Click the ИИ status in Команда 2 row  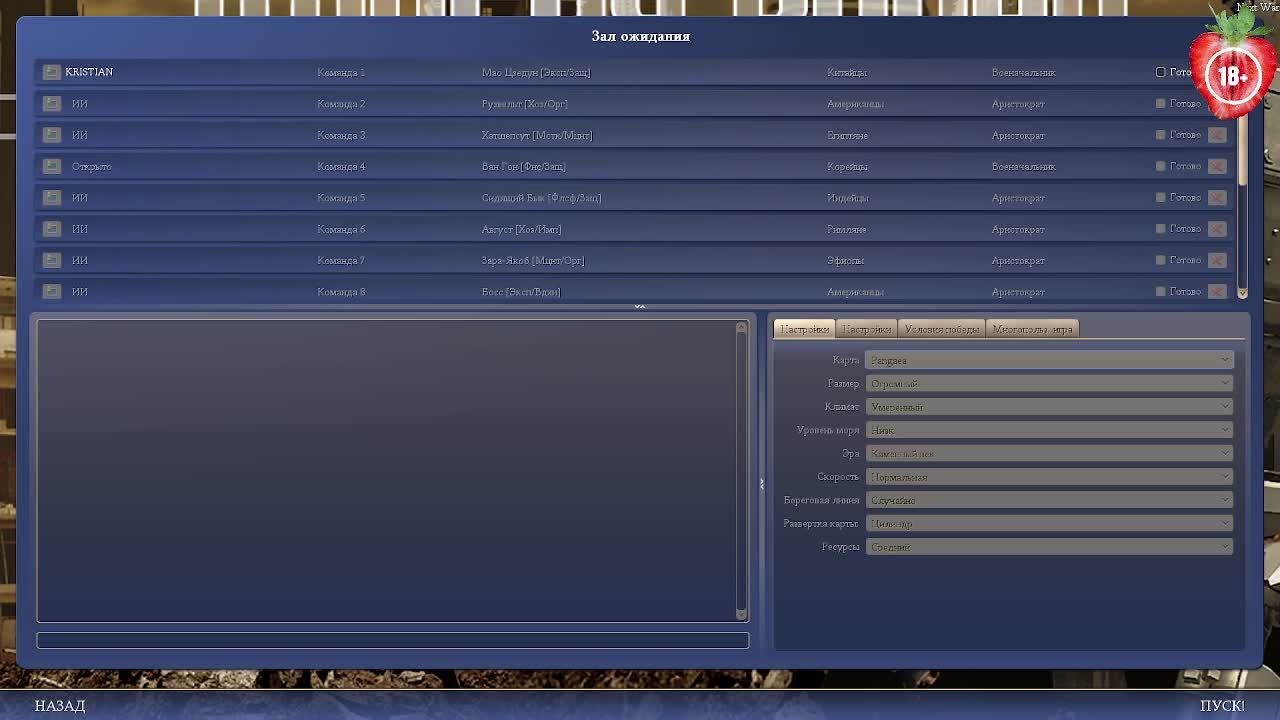(x=79, y=103)
